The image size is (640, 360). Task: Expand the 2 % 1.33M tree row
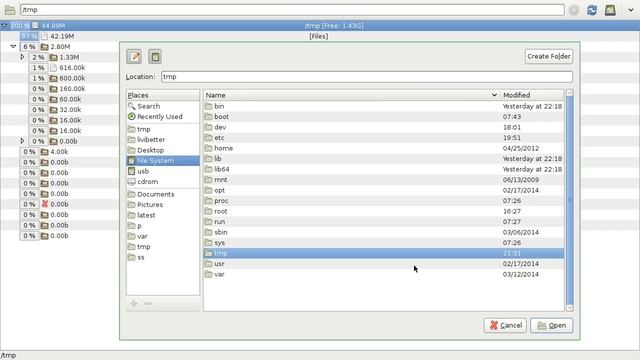point(22,57)
